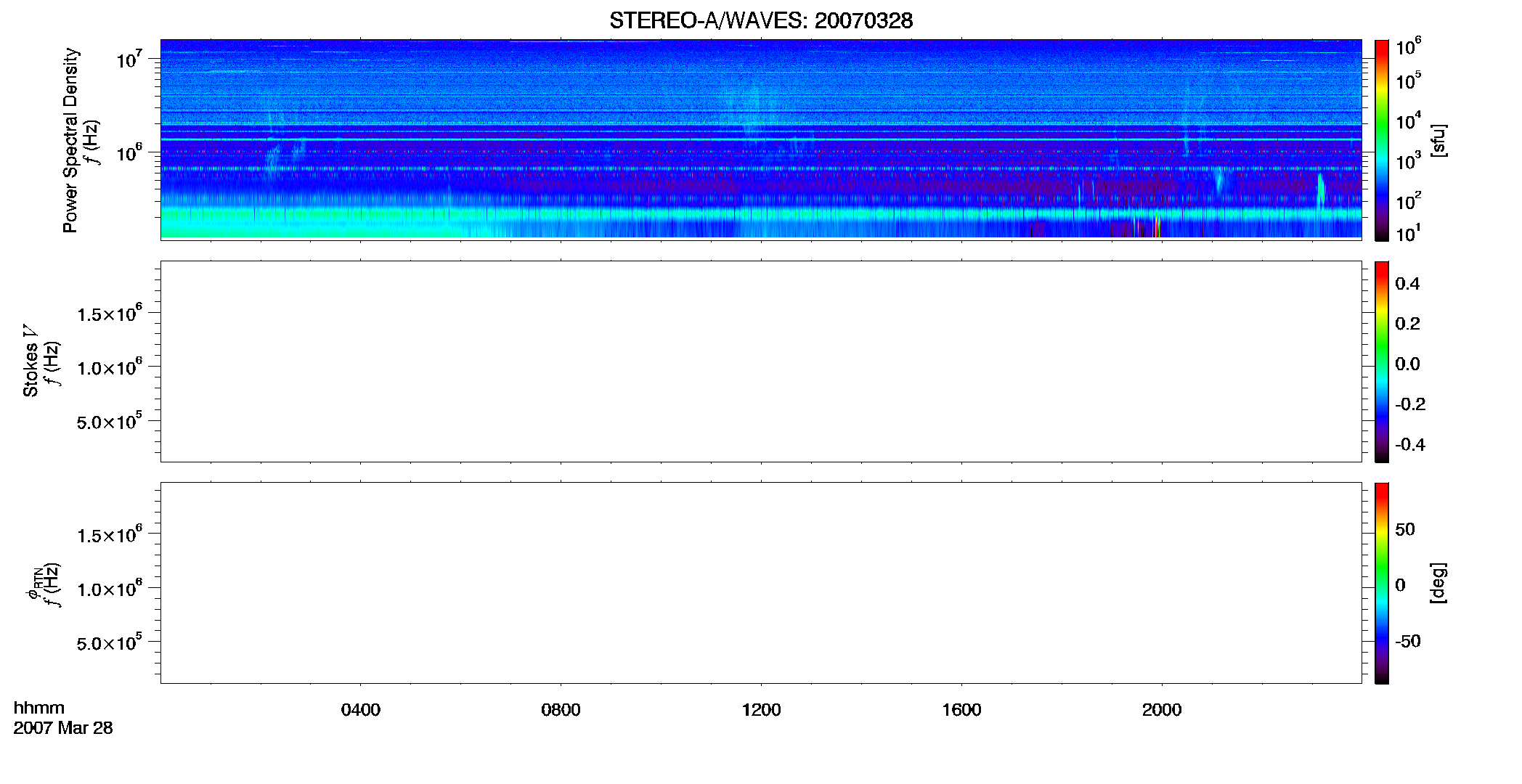Click the phi RTN degrees colorbar
This screenshot has width=1522, height=784.
1382,583
